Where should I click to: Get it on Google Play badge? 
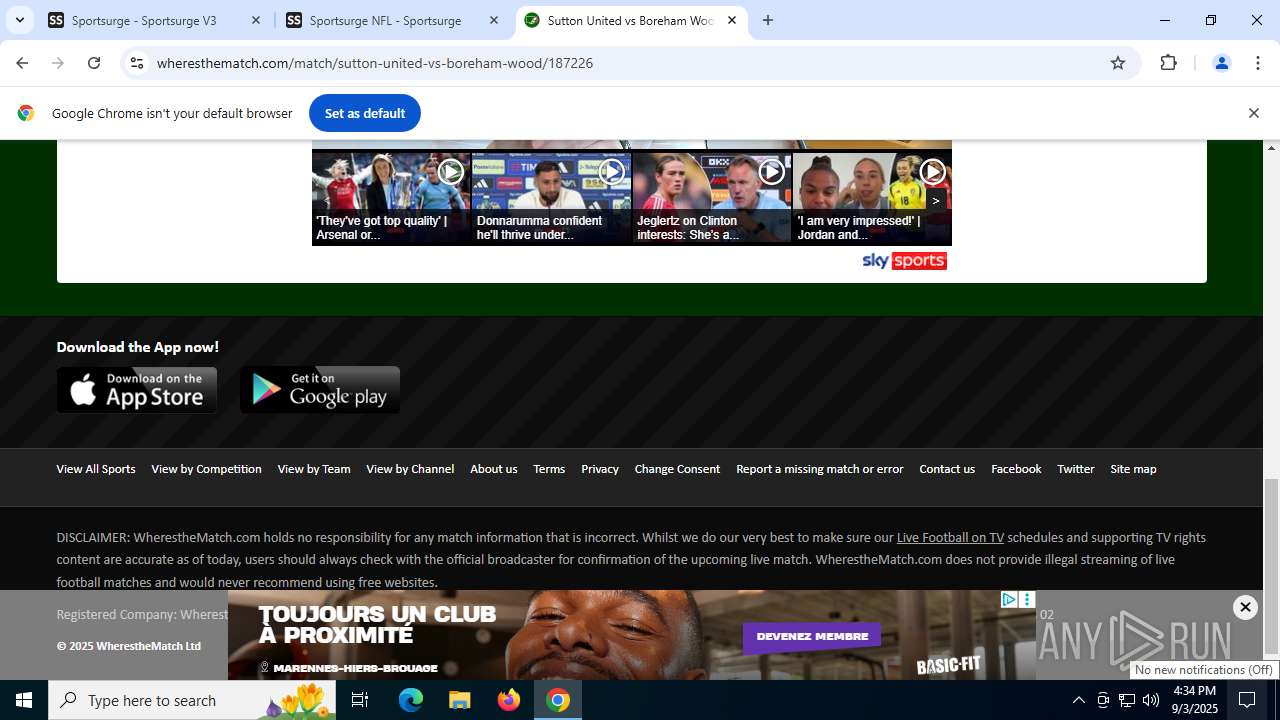pos(320,390)
